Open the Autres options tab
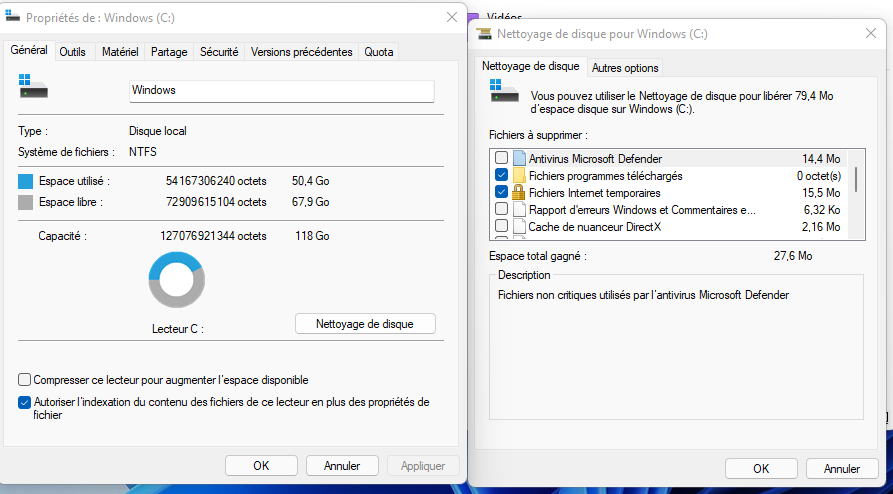The width and height of the screenshot is (893, 494). [625, 68]
